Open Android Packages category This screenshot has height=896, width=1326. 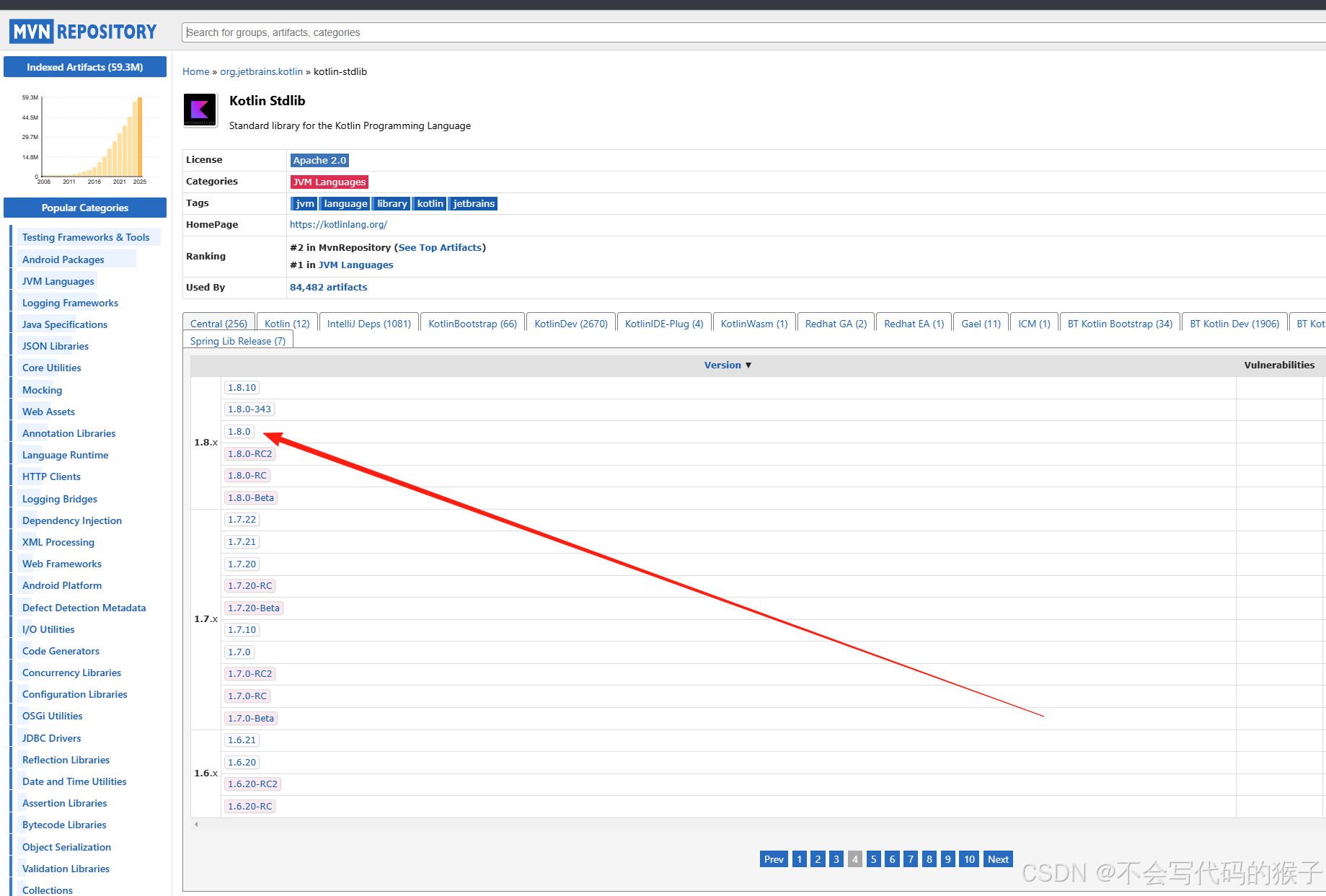click(x=63, y=260)
